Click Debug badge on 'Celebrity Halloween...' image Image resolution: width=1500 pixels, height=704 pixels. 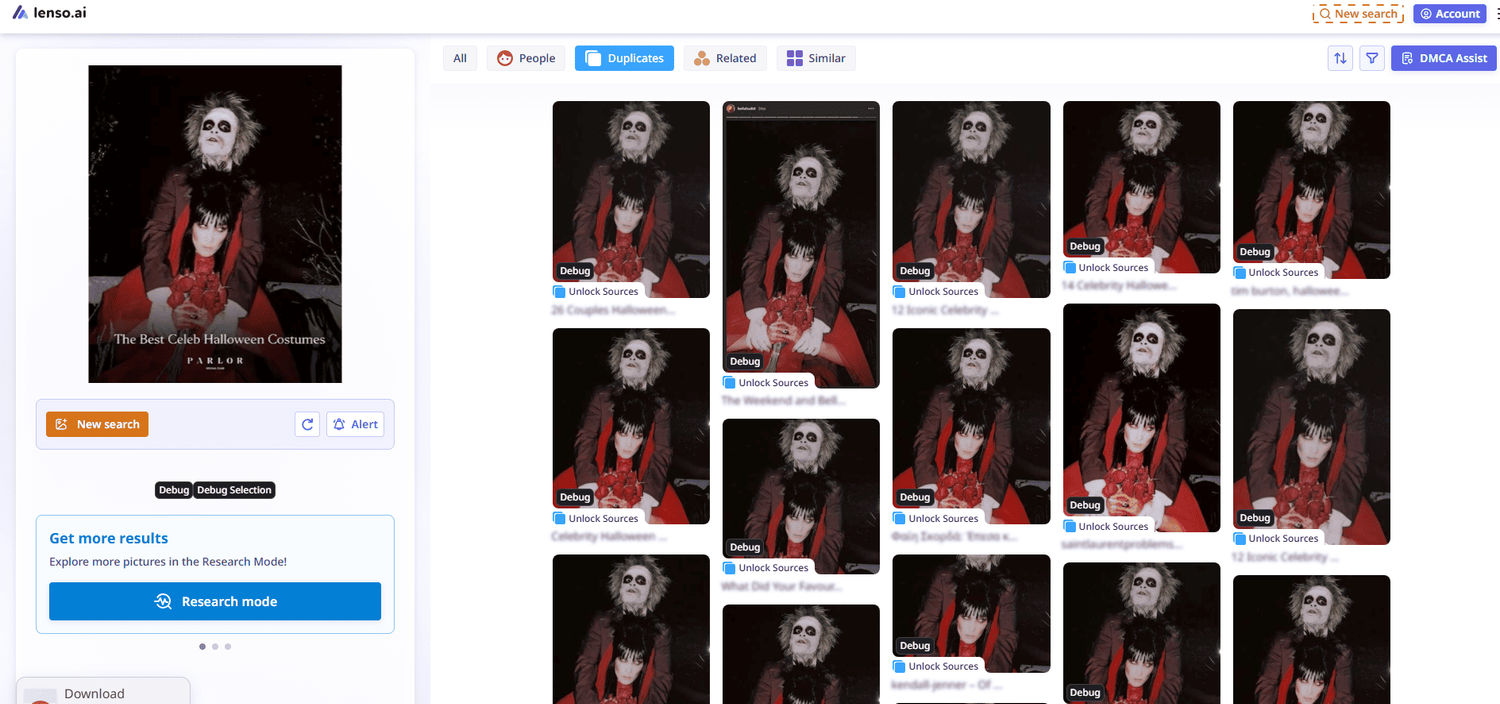click(575, 497)
